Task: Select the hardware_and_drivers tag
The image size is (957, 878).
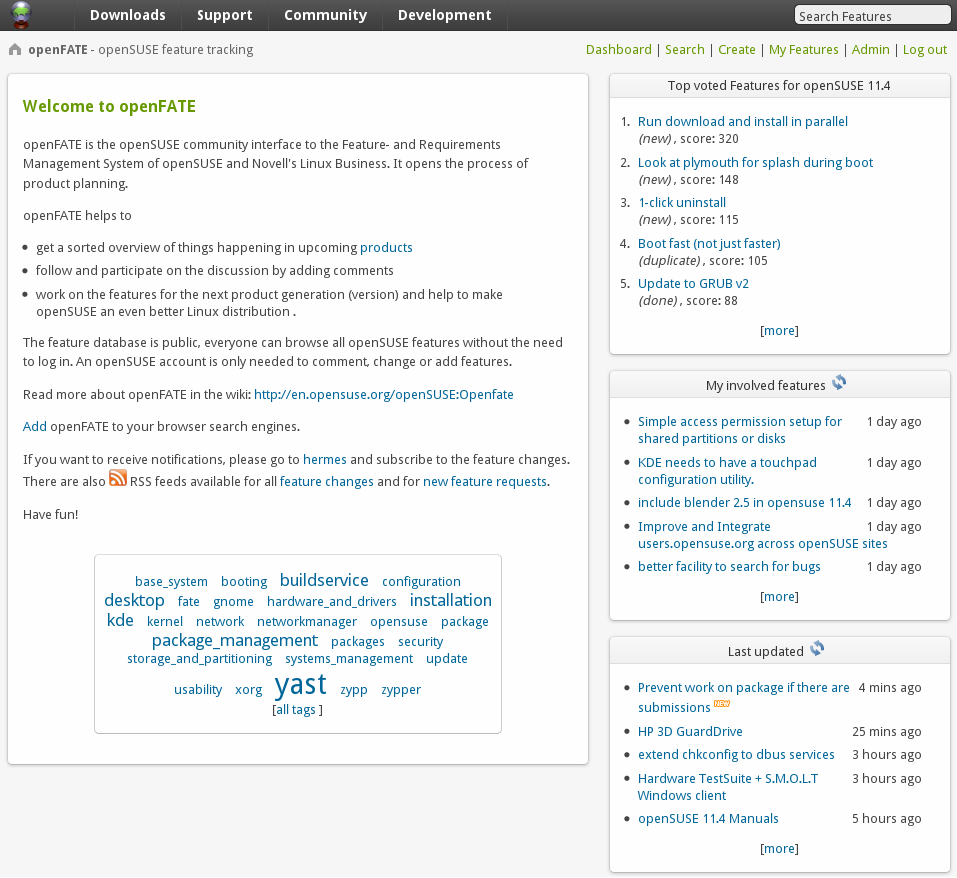Action: [331, 602]
